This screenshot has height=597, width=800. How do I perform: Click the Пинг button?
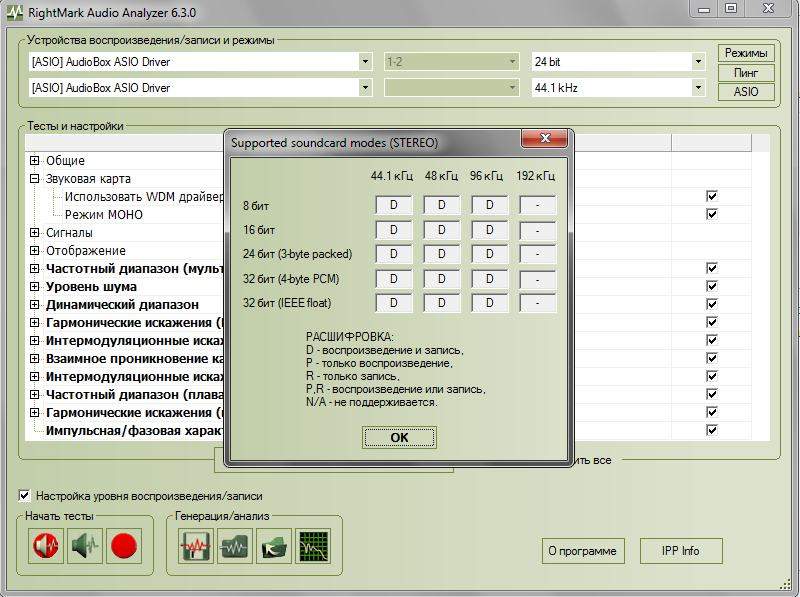pos(745,72)
